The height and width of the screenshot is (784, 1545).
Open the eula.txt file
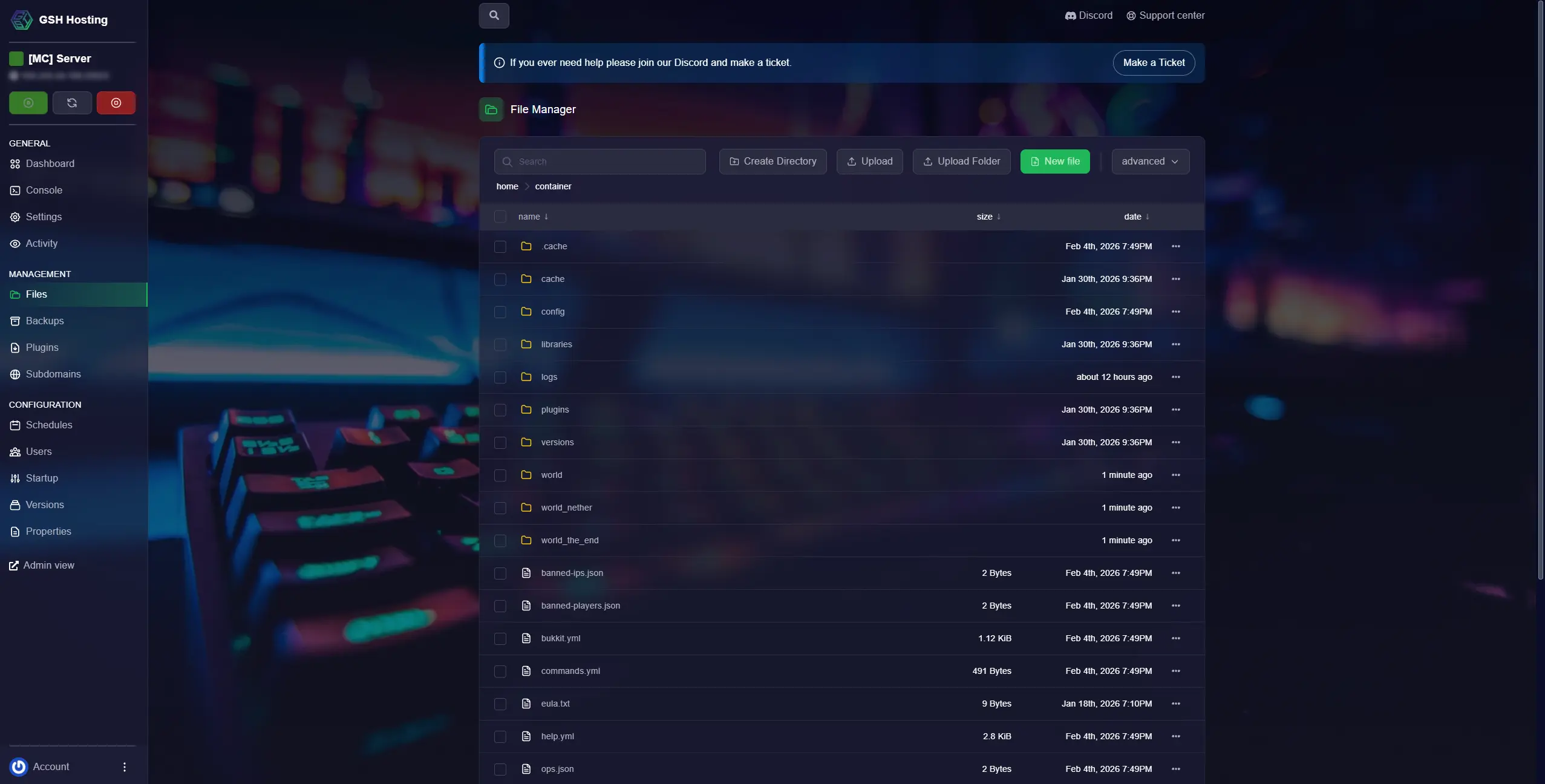(x=554, y=704)
